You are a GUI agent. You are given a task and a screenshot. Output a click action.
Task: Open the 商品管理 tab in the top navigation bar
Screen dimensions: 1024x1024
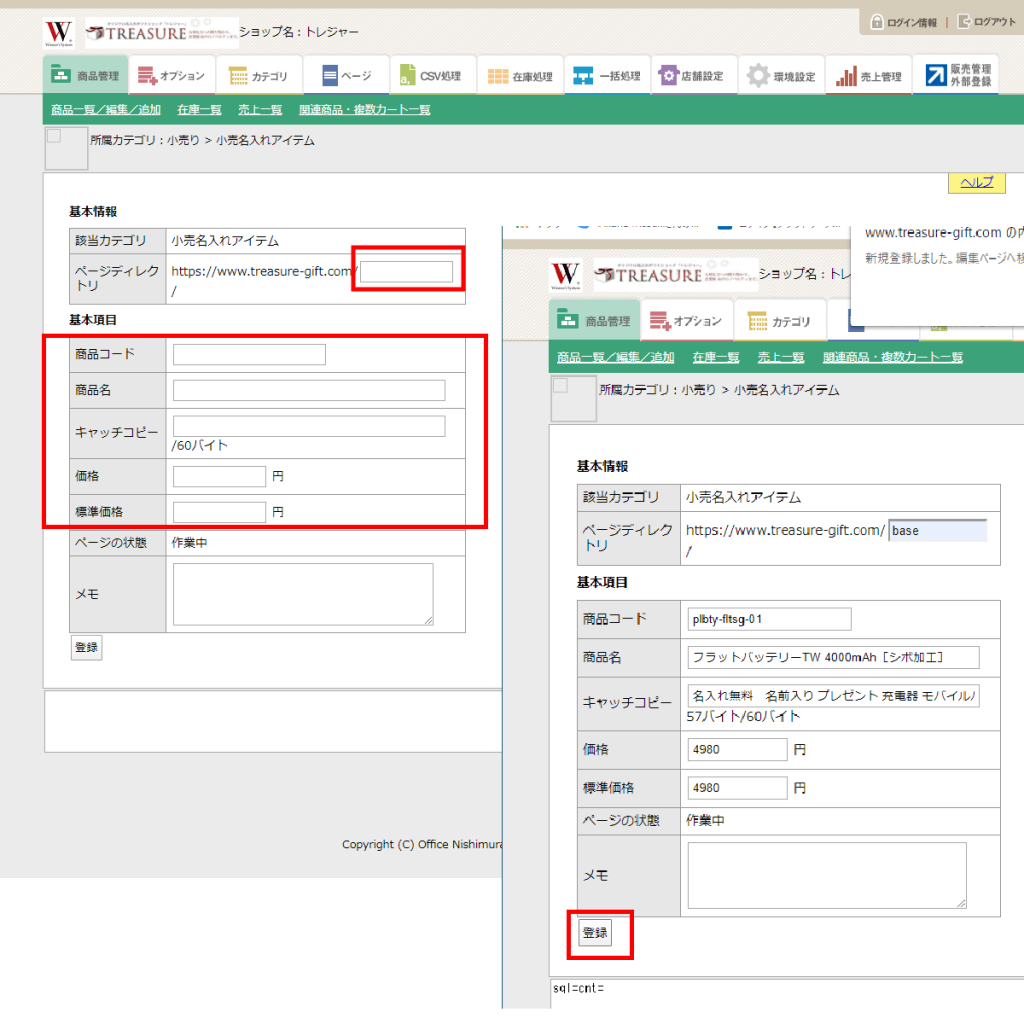(x=85, y=76)
